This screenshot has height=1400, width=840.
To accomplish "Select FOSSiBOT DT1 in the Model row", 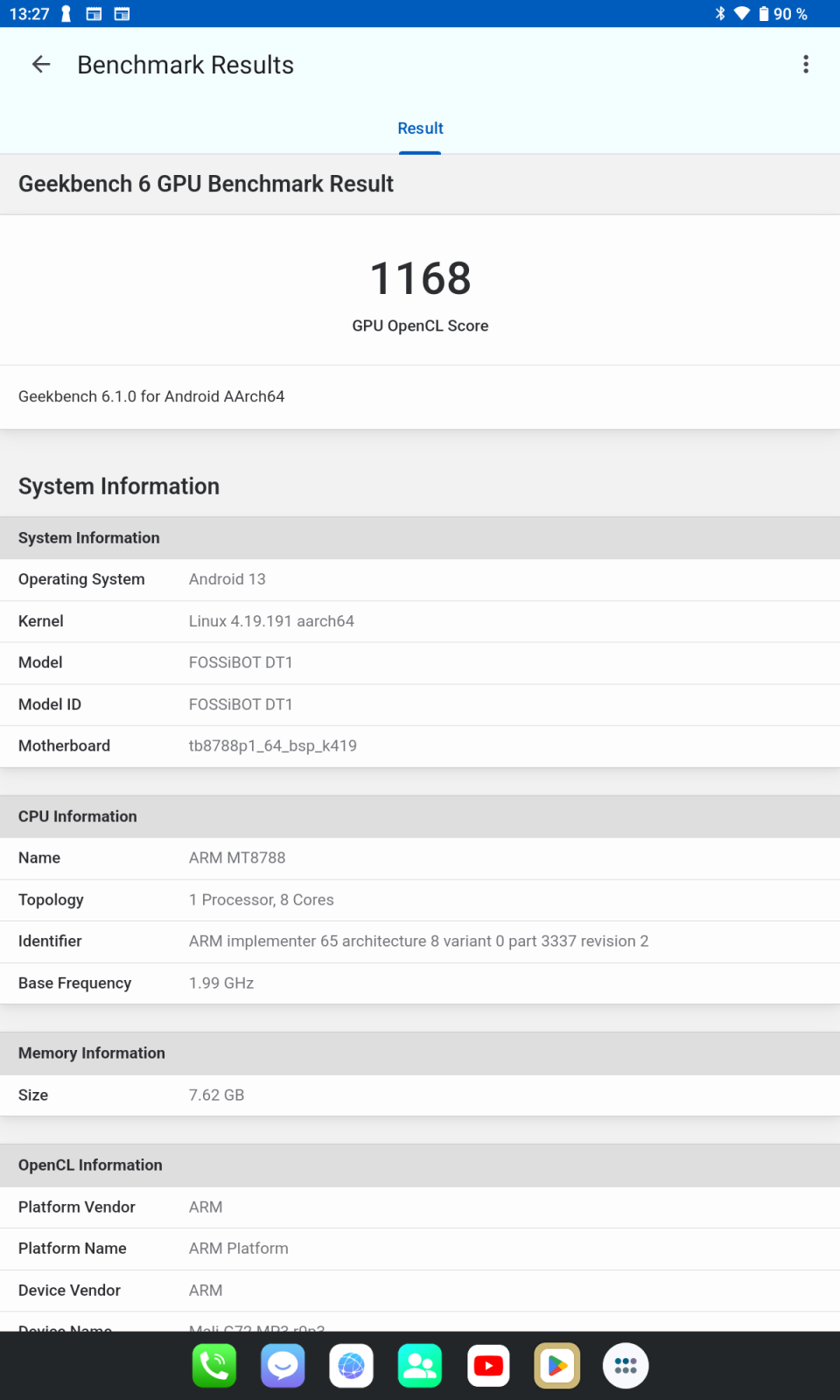I will click(241, 662).
